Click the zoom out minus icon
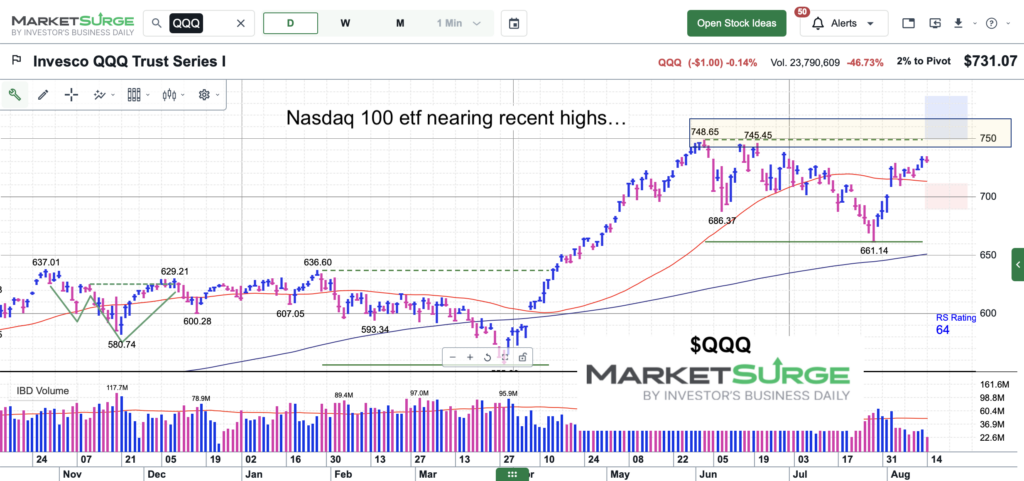 pyautogui.click(x=453, y=357)
